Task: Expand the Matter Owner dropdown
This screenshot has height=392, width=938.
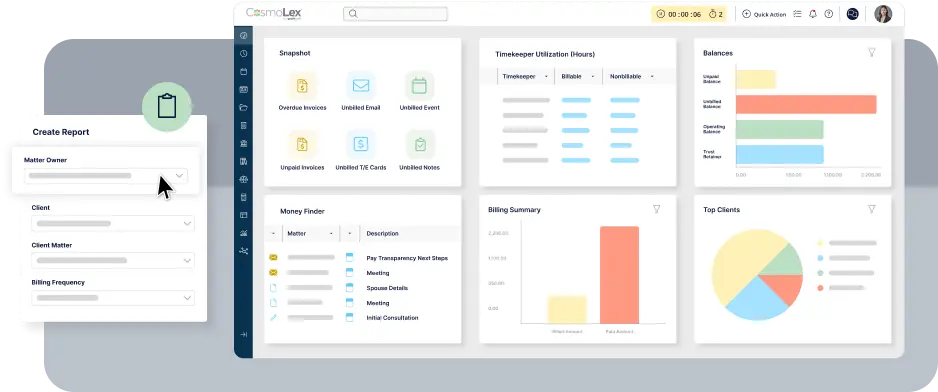Action: click(x=106, y=176)
